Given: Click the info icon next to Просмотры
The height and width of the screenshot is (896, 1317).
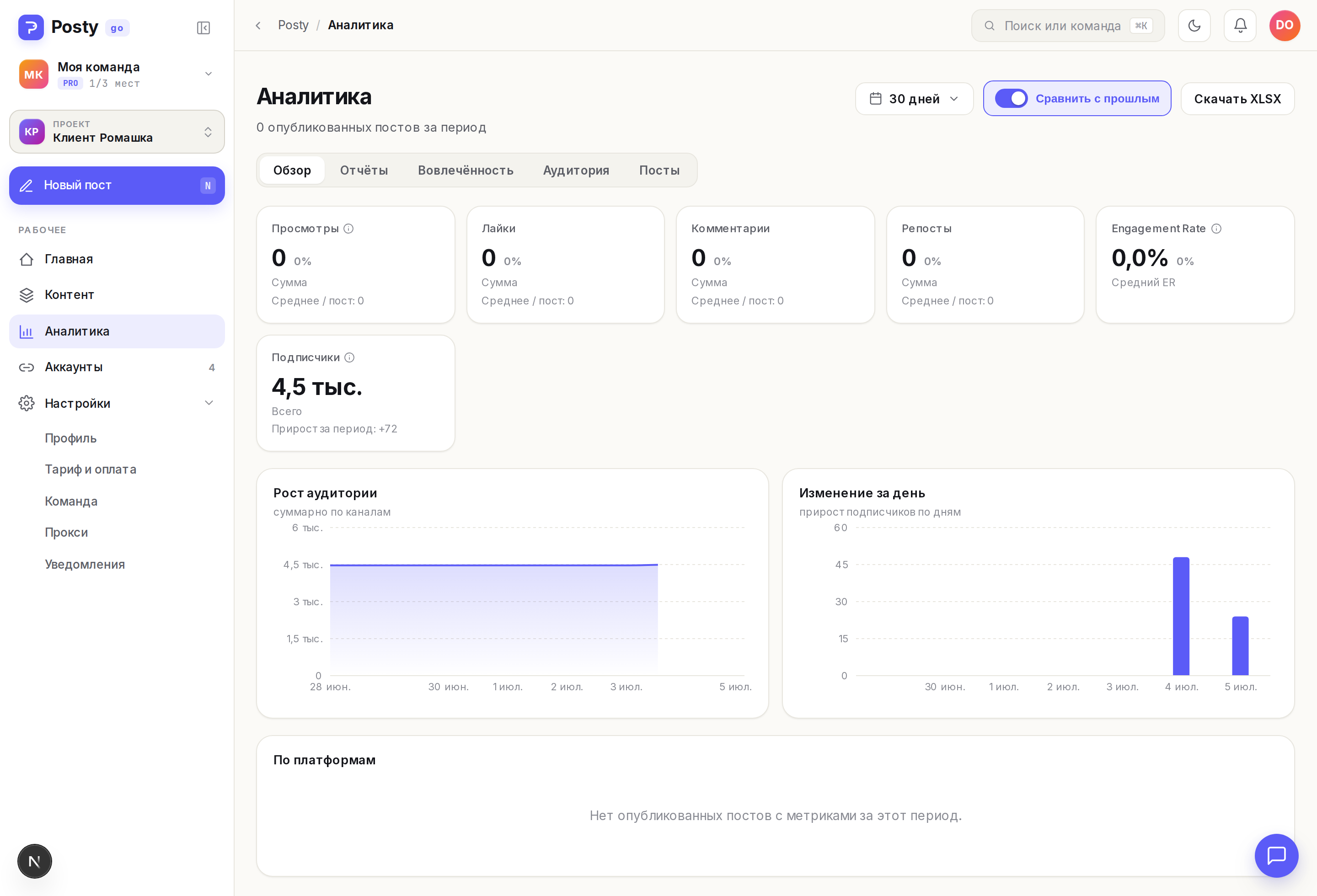Looking at the screenshot, I should coord(348,229).
